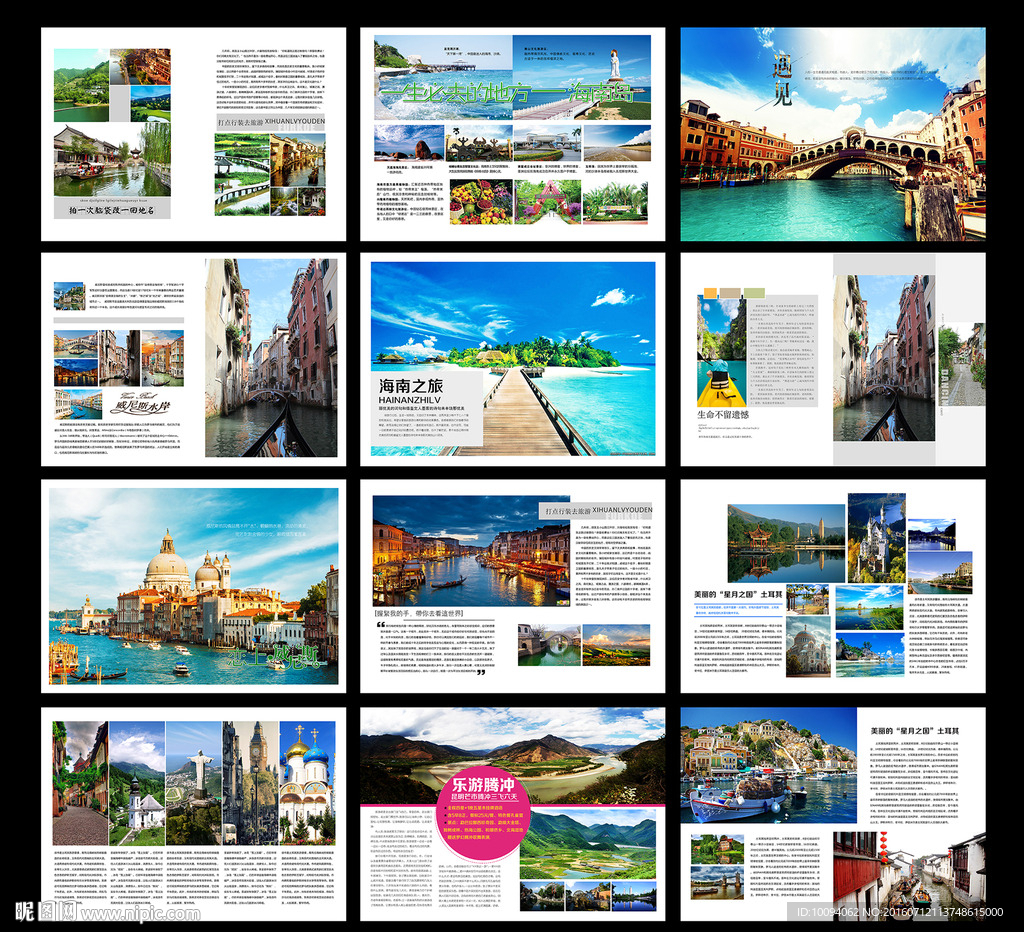The width and height of the screenshot is (1024, 932).
Task: Pick the green color square above kayak photo
Action: [755, 293]
